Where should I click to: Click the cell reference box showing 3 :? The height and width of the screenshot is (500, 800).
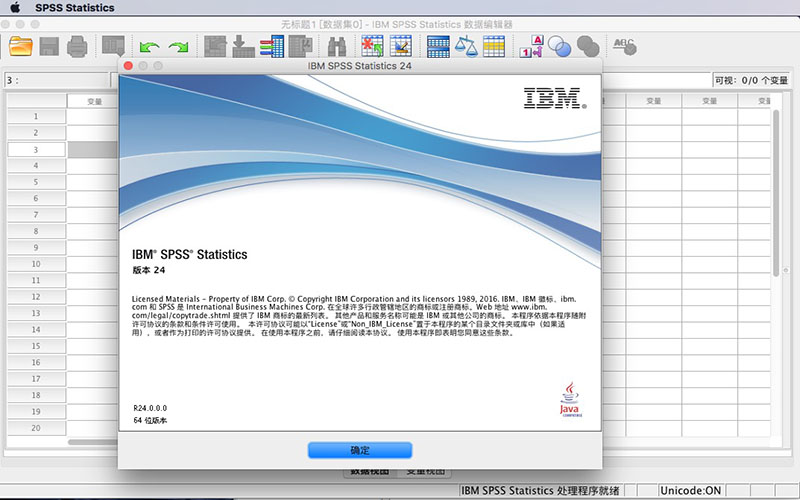[x=57, y=80]
